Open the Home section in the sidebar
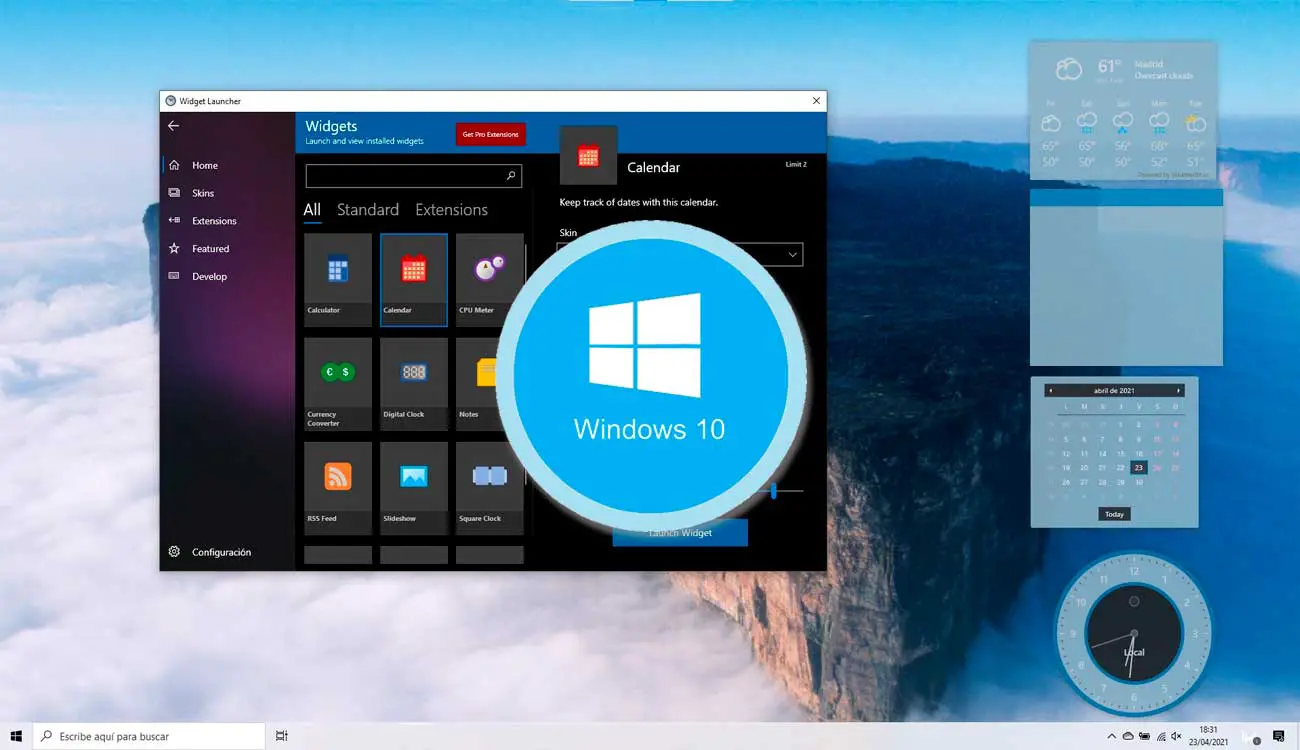Viewport: 1300px width, 750px height. (x=227, y=165)
